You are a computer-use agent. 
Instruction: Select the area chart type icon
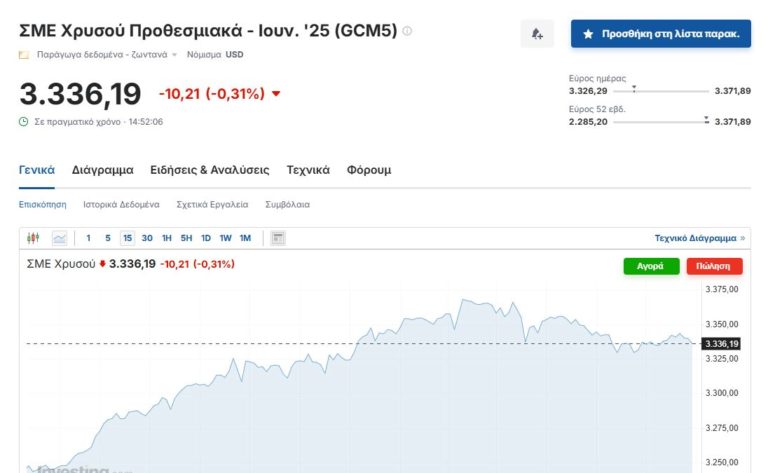tap(59, 238)
